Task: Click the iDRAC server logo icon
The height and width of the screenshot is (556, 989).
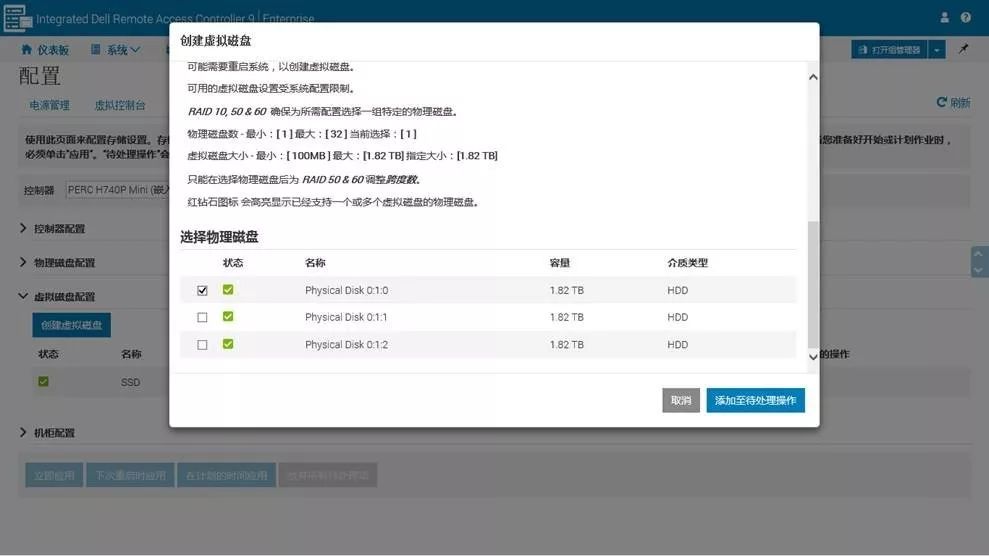Action: click(18, 18)
